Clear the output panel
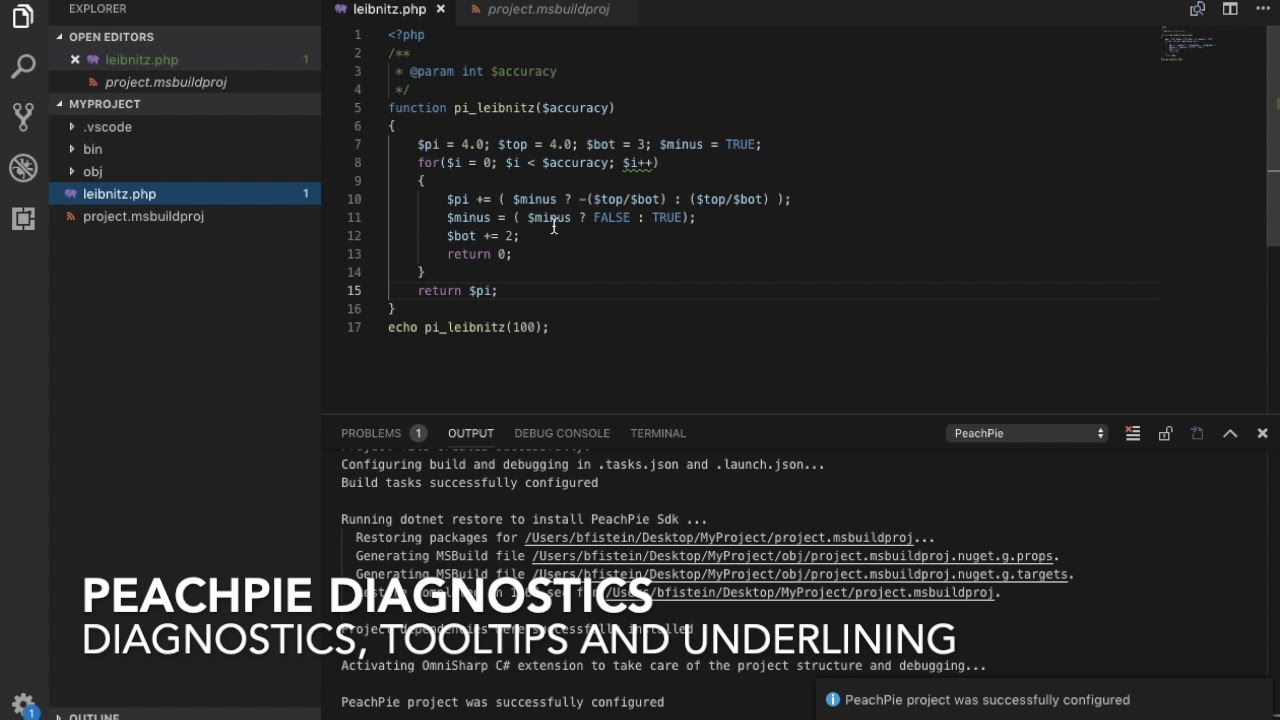 (x=1132, y=433)
